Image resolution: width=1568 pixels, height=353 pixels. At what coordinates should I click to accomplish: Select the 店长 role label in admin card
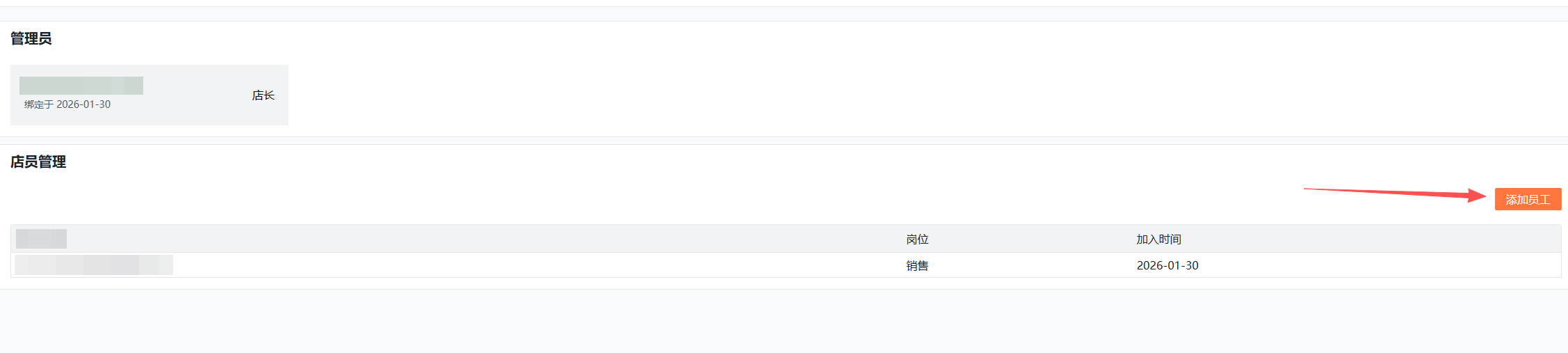(x=263, y=95)
